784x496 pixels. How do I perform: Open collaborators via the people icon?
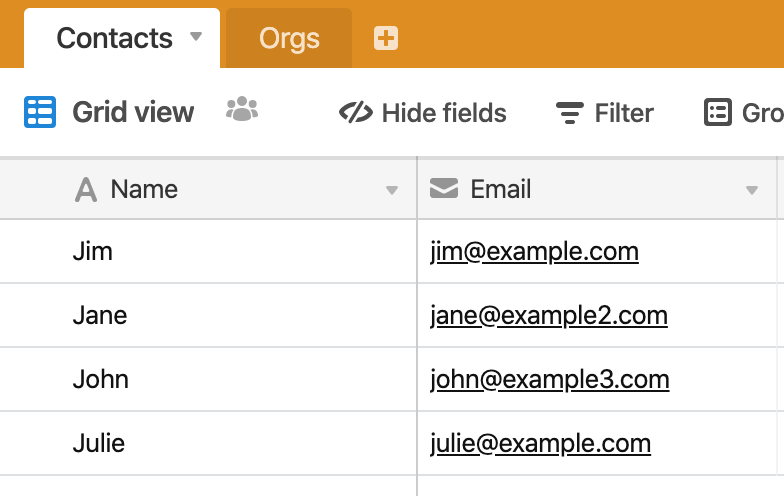(x=242, y=108)
